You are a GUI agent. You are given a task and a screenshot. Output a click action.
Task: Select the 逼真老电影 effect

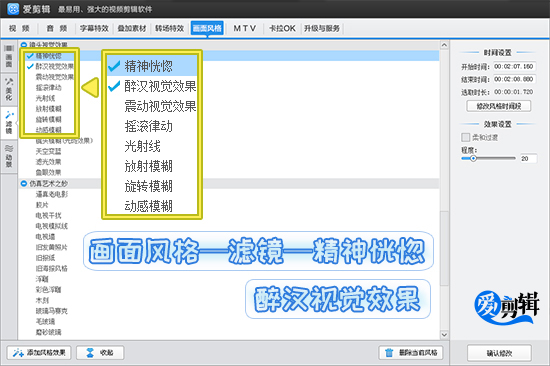click(x=52, y=194)
